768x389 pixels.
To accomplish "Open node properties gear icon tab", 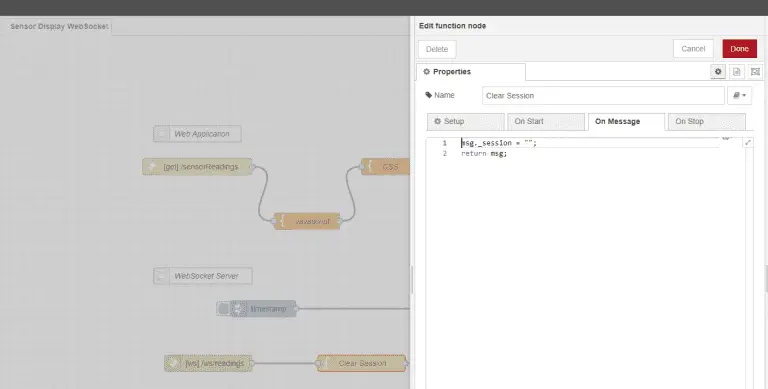I will tap(718, 72).
